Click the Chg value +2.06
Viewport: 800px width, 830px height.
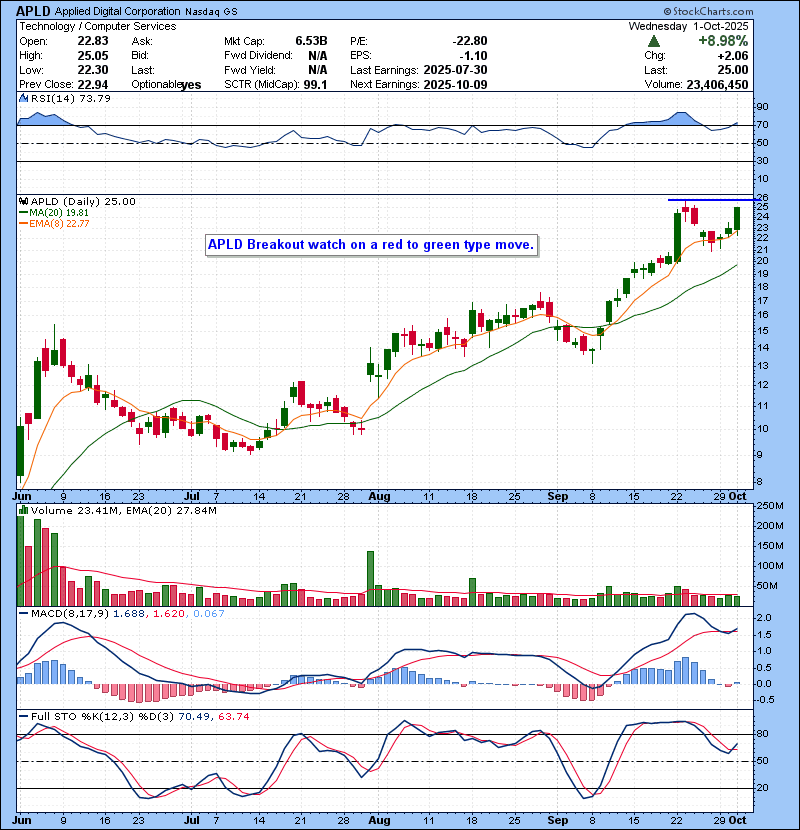pyautogui.click(x=733, y=56)
